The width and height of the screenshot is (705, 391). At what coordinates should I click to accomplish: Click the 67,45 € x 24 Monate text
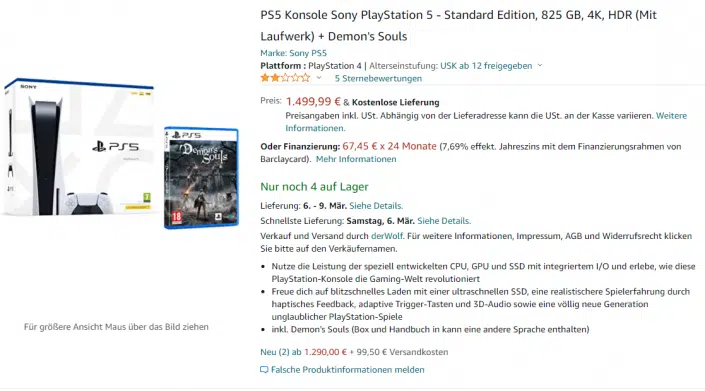pyautogui.click(x=389, y=146)
